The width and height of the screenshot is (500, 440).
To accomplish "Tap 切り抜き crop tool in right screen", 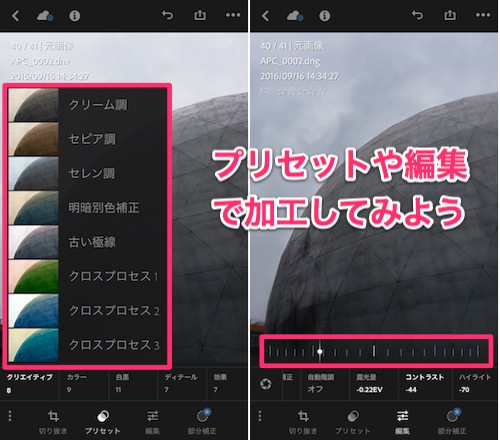I will [303, 422].
